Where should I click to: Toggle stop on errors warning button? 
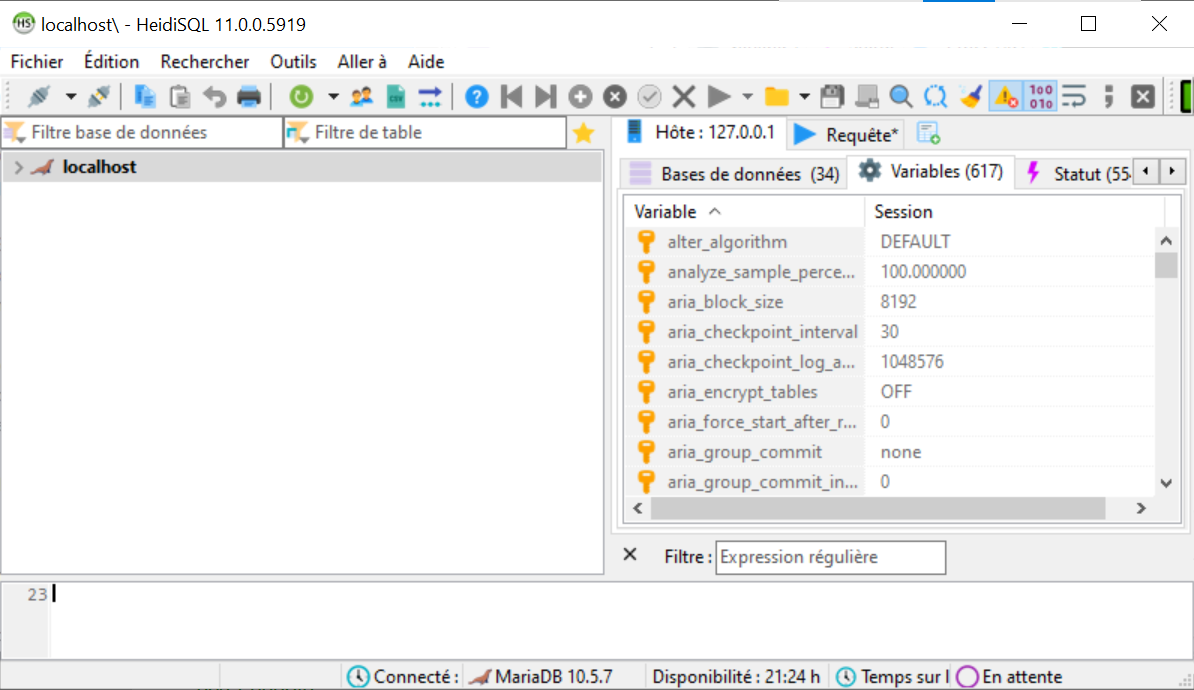click(1004, 97)
